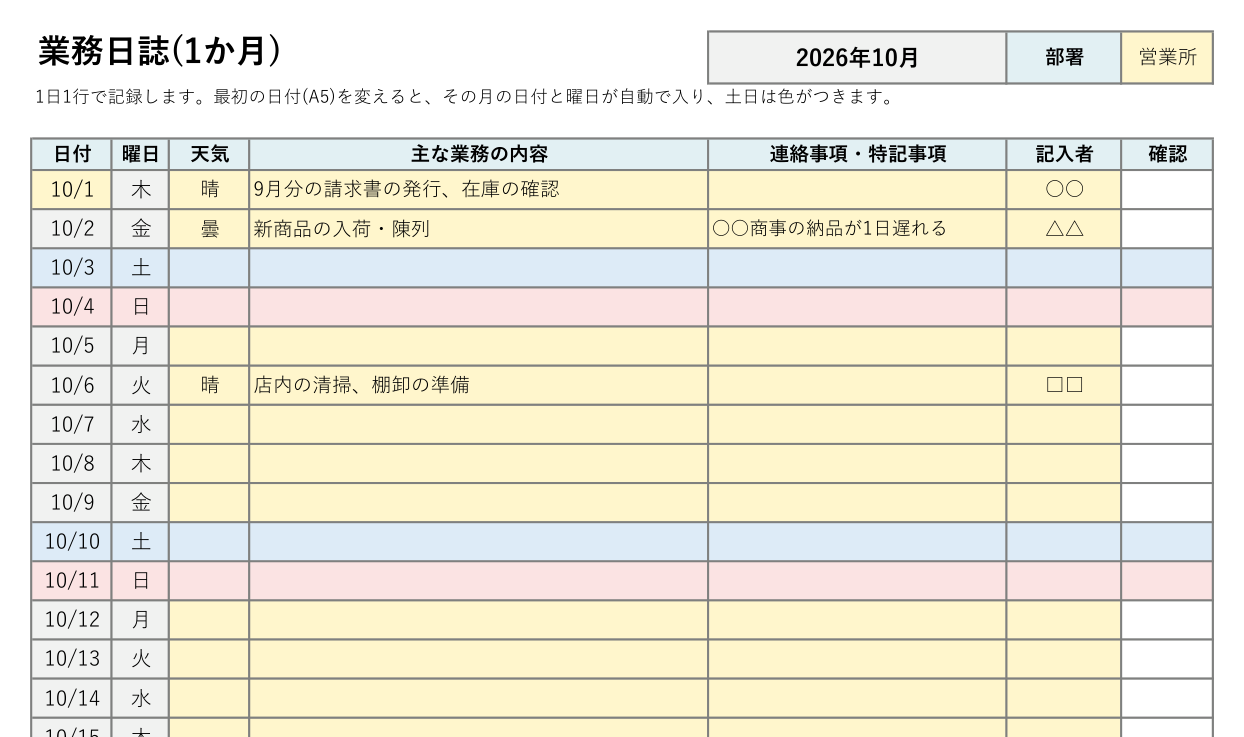The image size is (1244, 737).
Task: Click the 木 weekday cell for 10/1
Action: [x=140, y=189]
